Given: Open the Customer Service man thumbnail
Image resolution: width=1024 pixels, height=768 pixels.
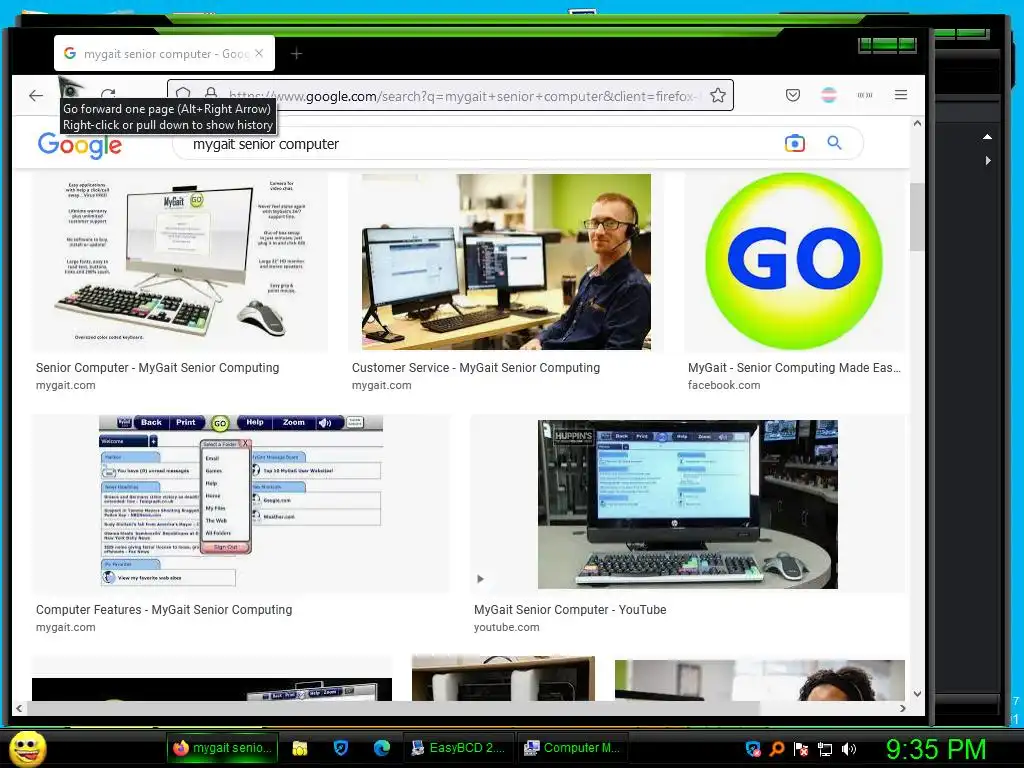Looking at the screenshot, I should pyautogui.click(x=506, y=262).
